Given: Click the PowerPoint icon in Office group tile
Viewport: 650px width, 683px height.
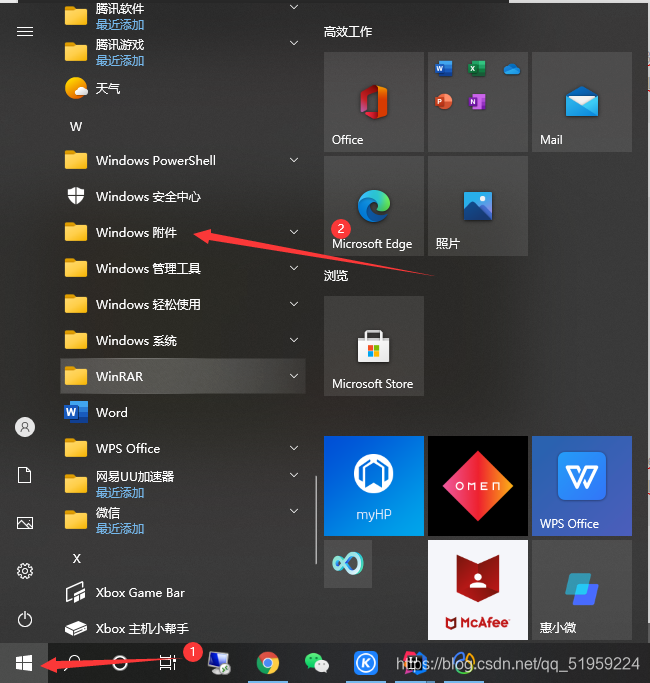Looking at the screenshot, I should click(x=443, y=101).
